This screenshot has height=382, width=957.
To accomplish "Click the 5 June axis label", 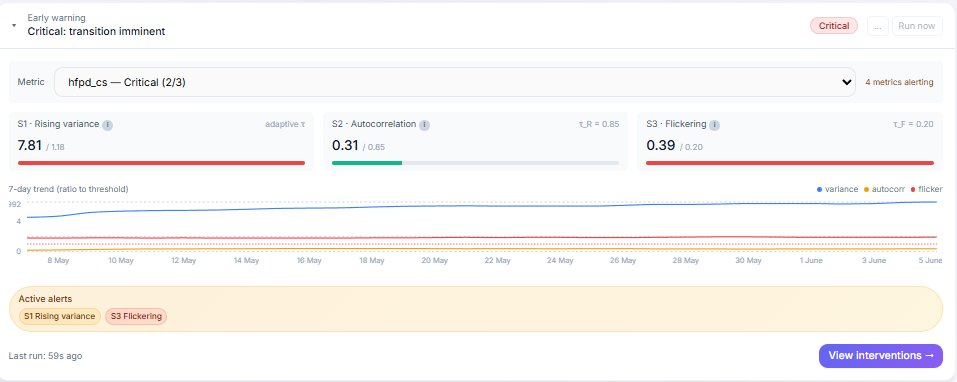I will pyautogui.click(x=931, y=261).
